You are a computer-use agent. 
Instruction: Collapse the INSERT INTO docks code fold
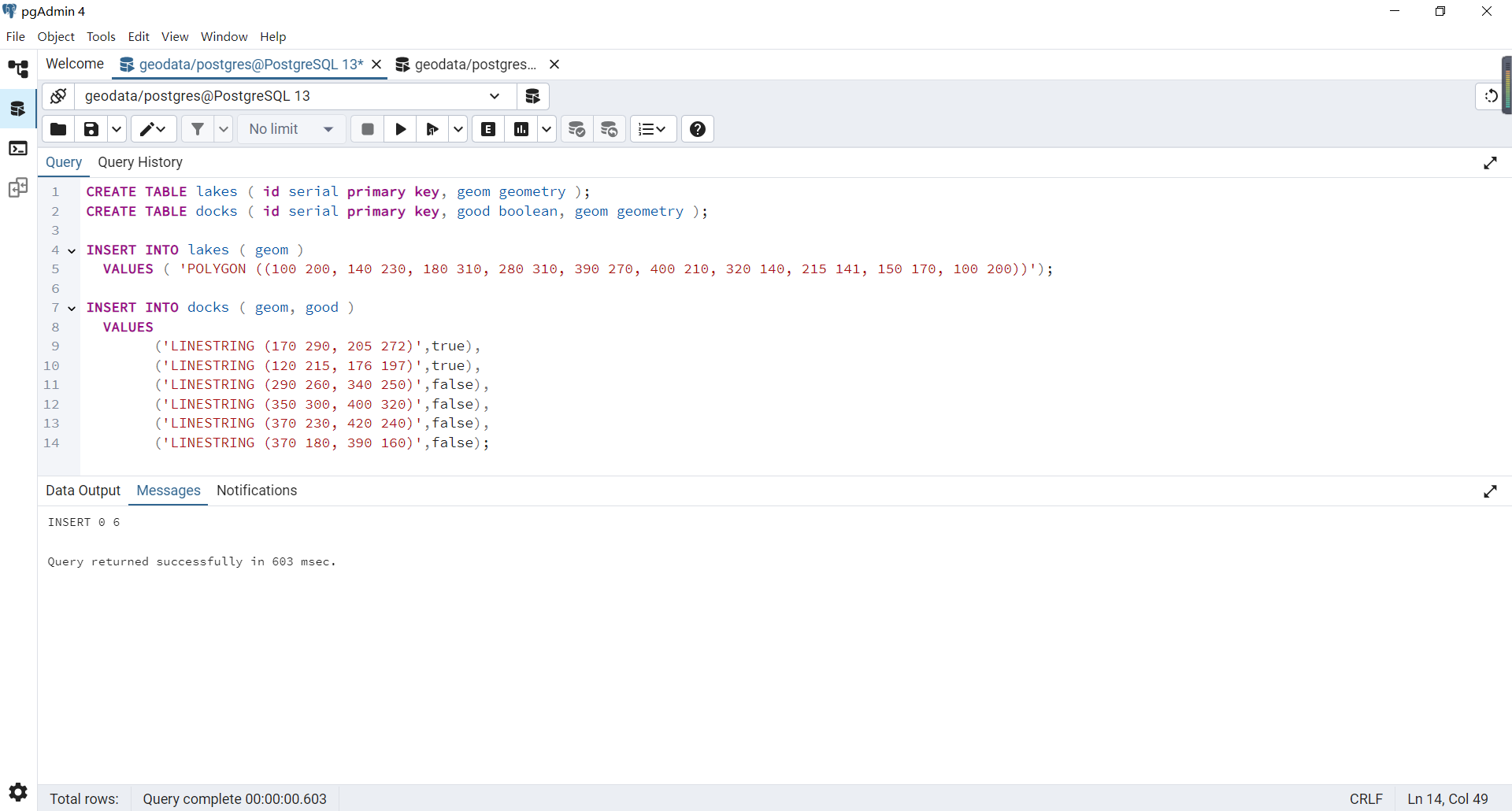72,308
